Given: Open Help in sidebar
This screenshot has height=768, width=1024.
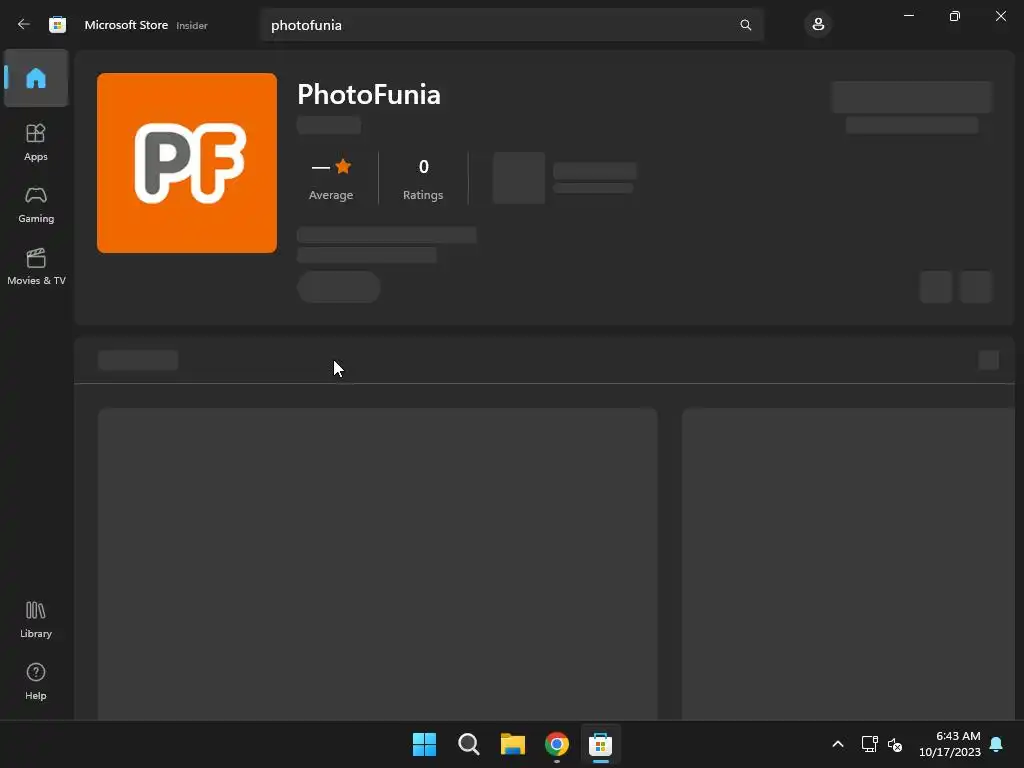Looking at the screenshot, I should click(36, 681).
